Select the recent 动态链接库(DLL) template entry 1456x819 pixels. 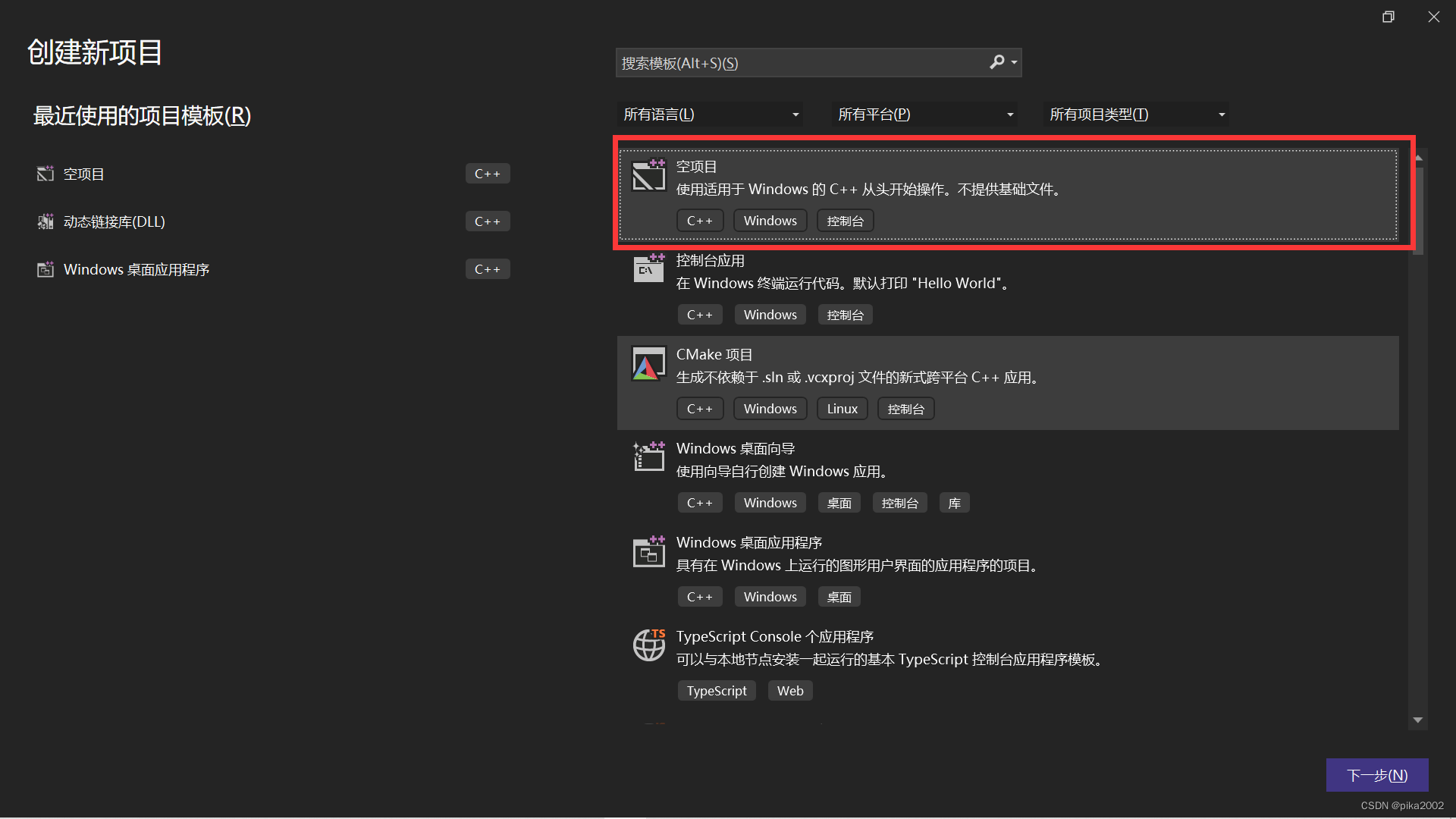click(114, 221)
